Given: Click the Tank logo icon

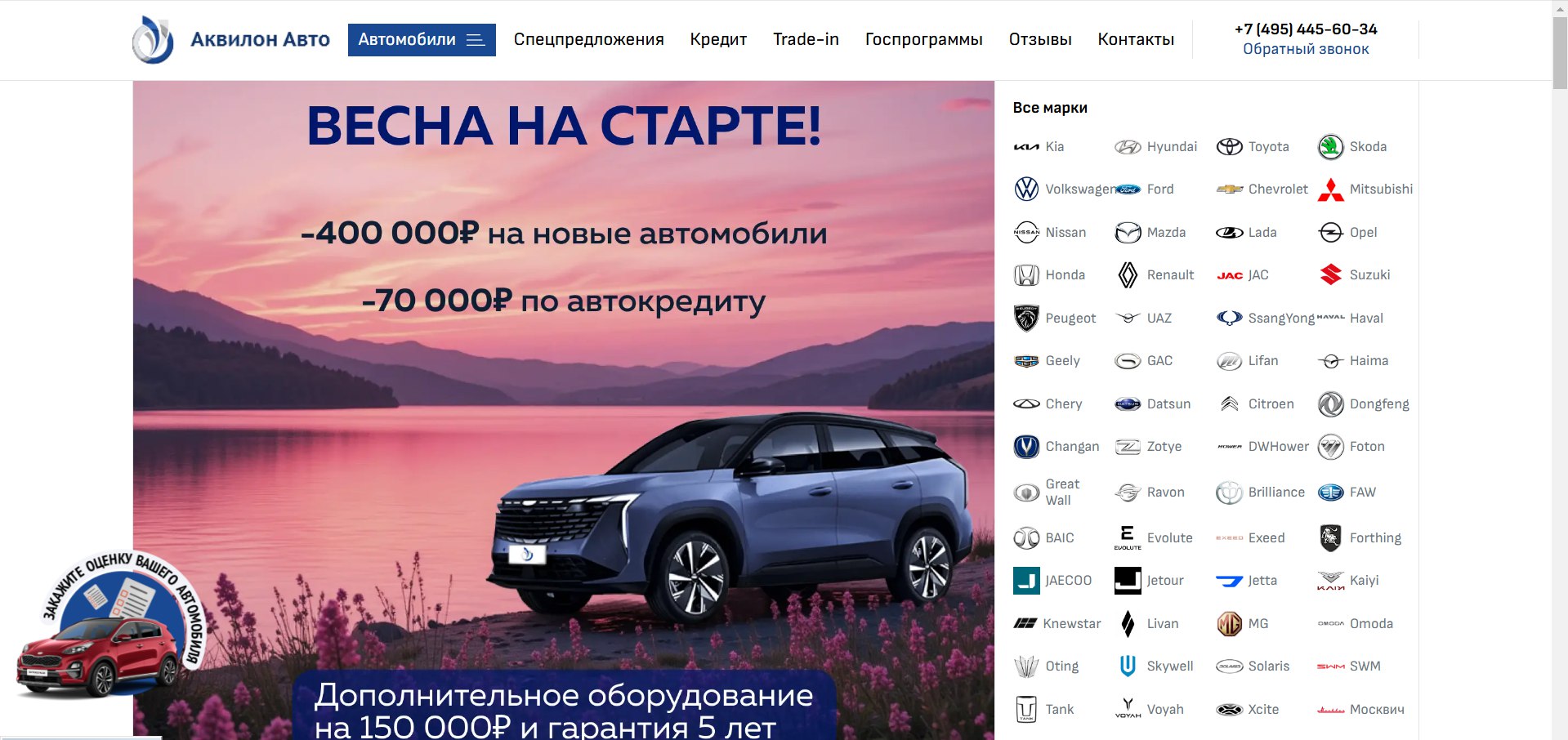Looking at the screenshot, I should pos(1026,709).
